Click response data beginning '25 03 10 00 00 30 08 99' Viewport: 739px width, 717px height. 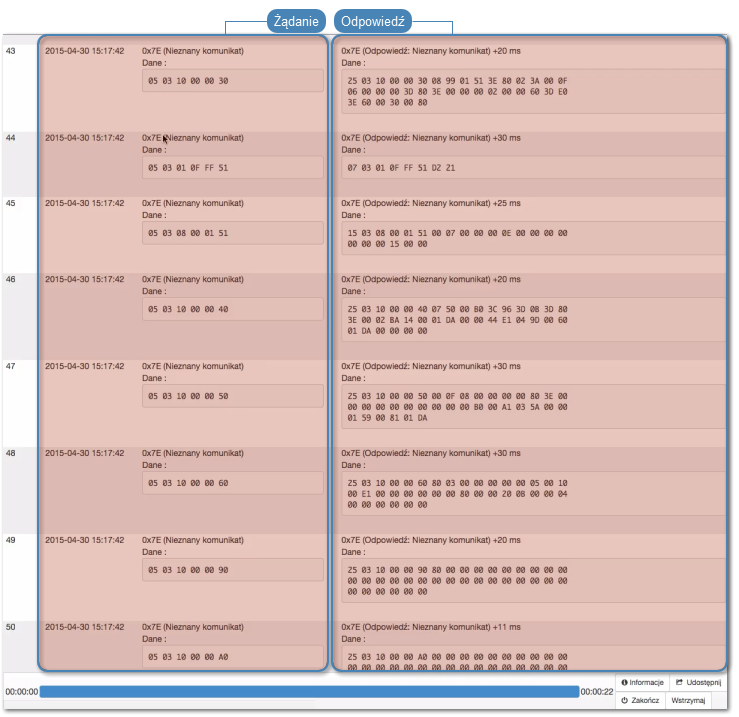pos(533,91)
